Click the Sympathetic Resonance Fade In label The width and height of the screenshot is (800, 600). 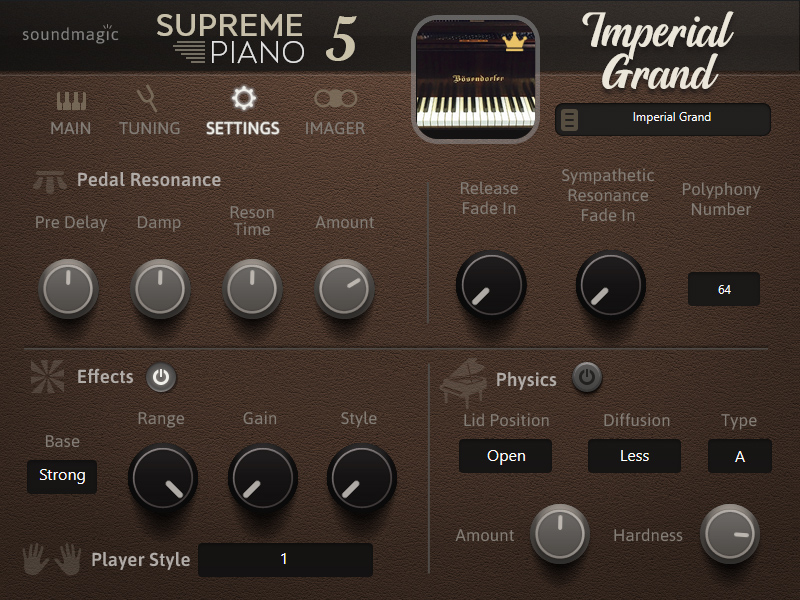[608, 195]
